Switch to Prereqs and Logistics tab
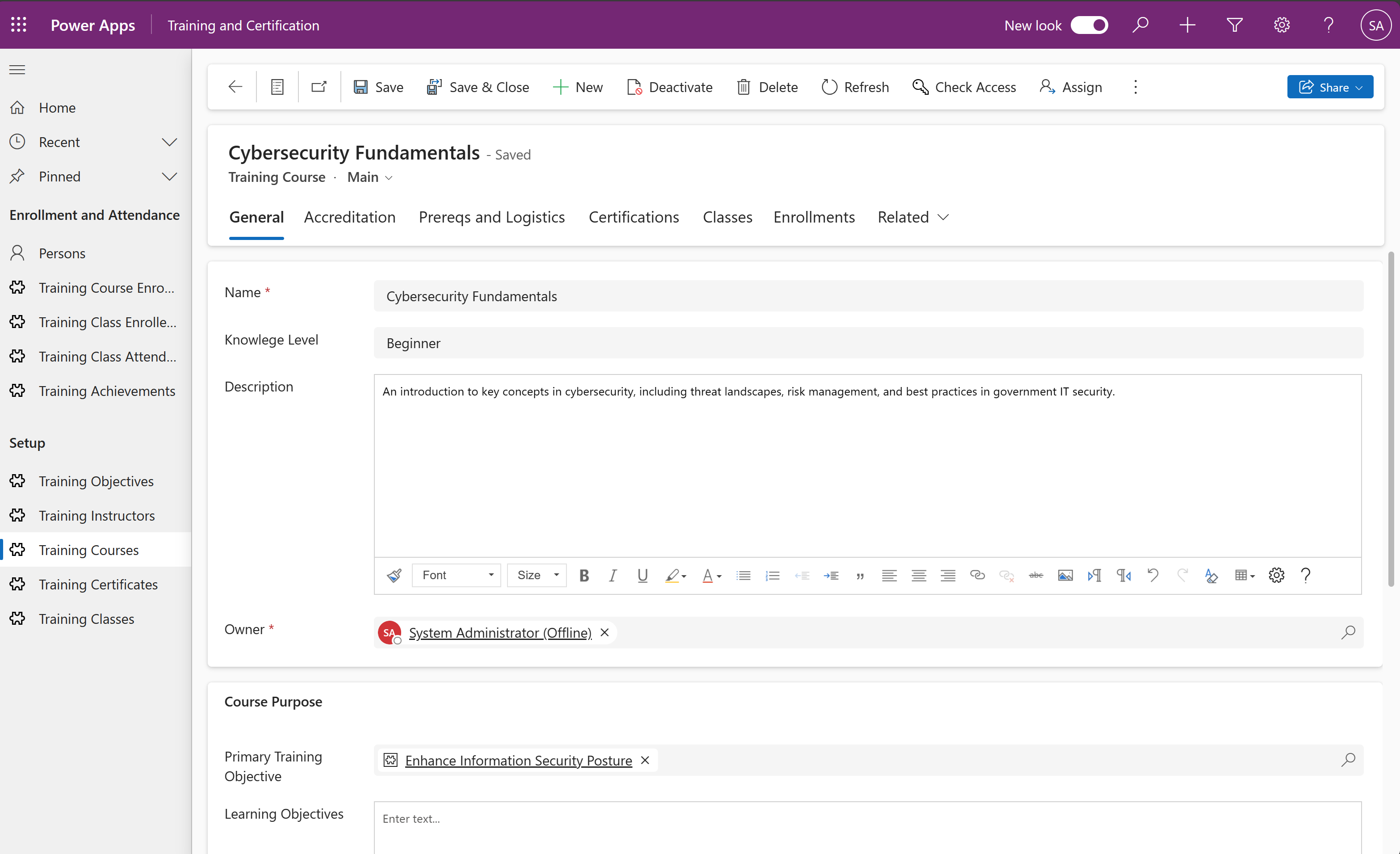The height and width of the screenshot is (854, 1400). (491, 217)
